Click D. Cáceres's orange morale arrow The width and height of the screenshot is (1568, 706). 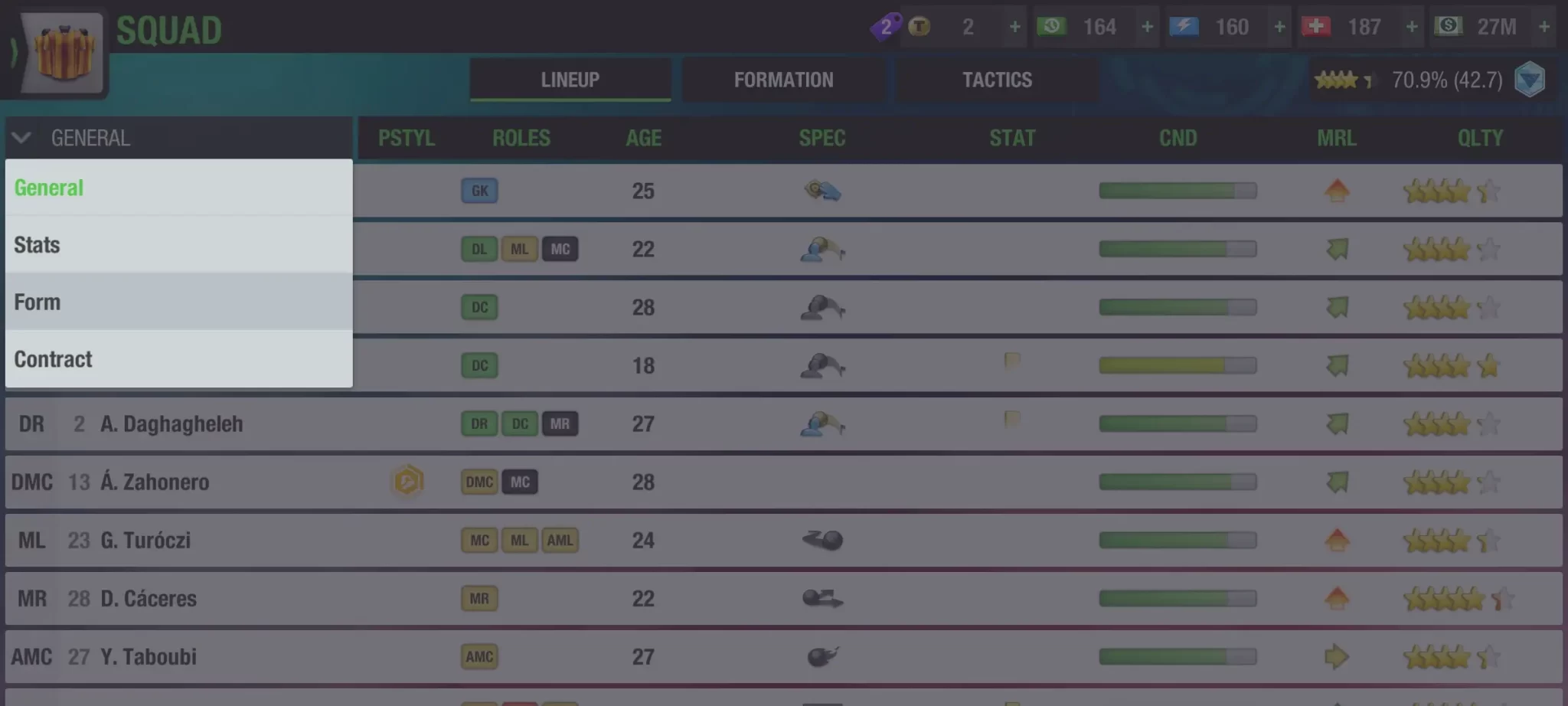1337,598
